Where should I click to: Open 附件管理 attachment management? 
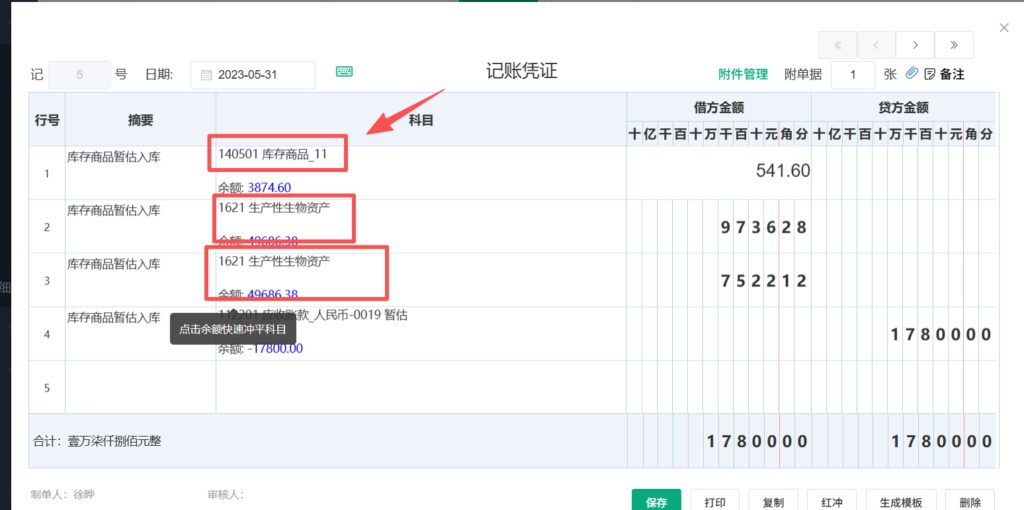coord(743,74)
